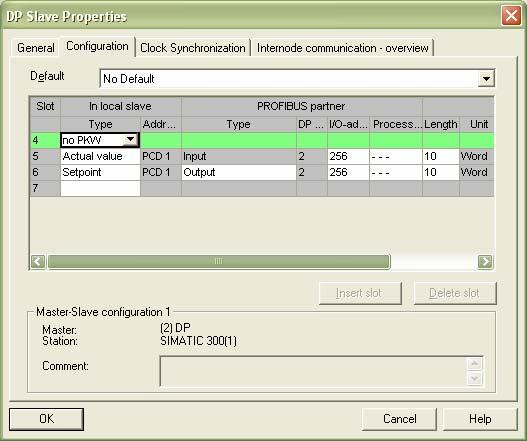527x441 pixels.
Task: Click the I/O-ad... column header
Action: pyautogui.click(x=348, y=124)
